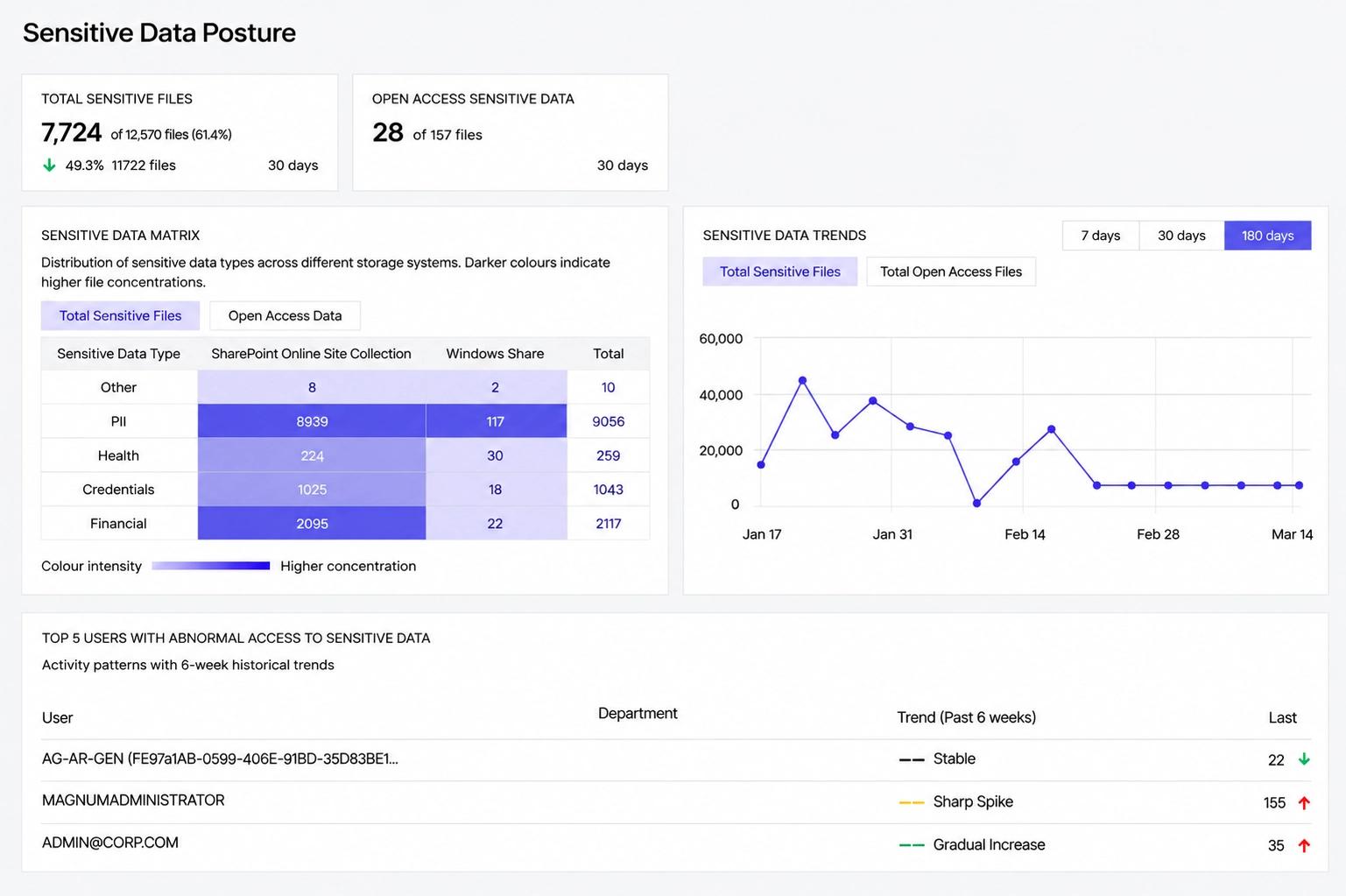Select the PII Windows Share cell 117

[x=496, y=421]
